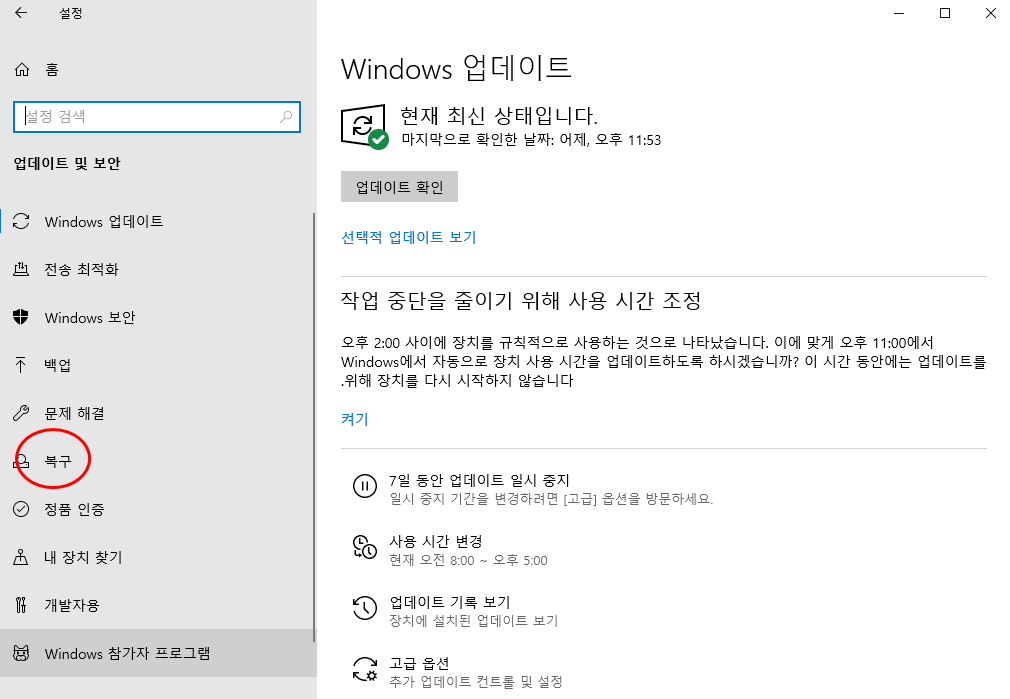
Task: Click the 백업 upload arrow icon
Action: point(21,365)
